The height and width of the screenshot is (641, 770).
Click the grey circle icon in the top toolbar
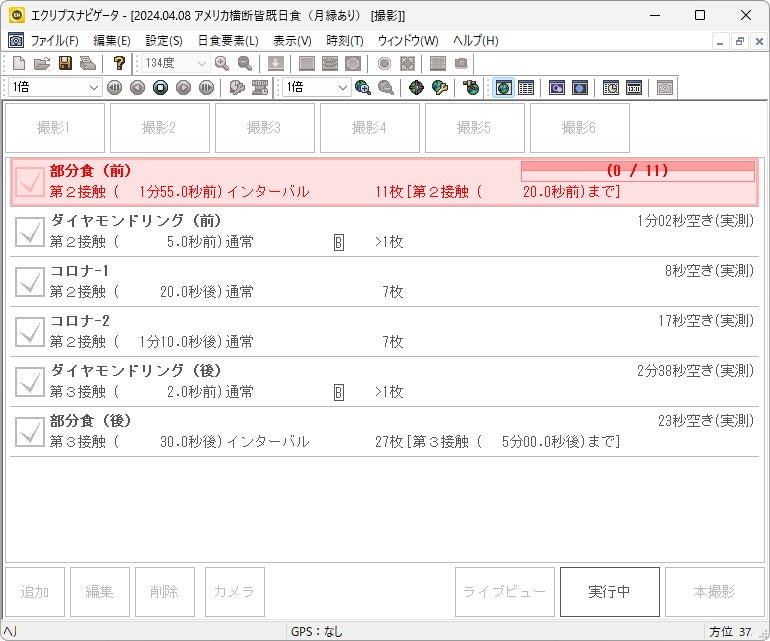tap(385, 63)
